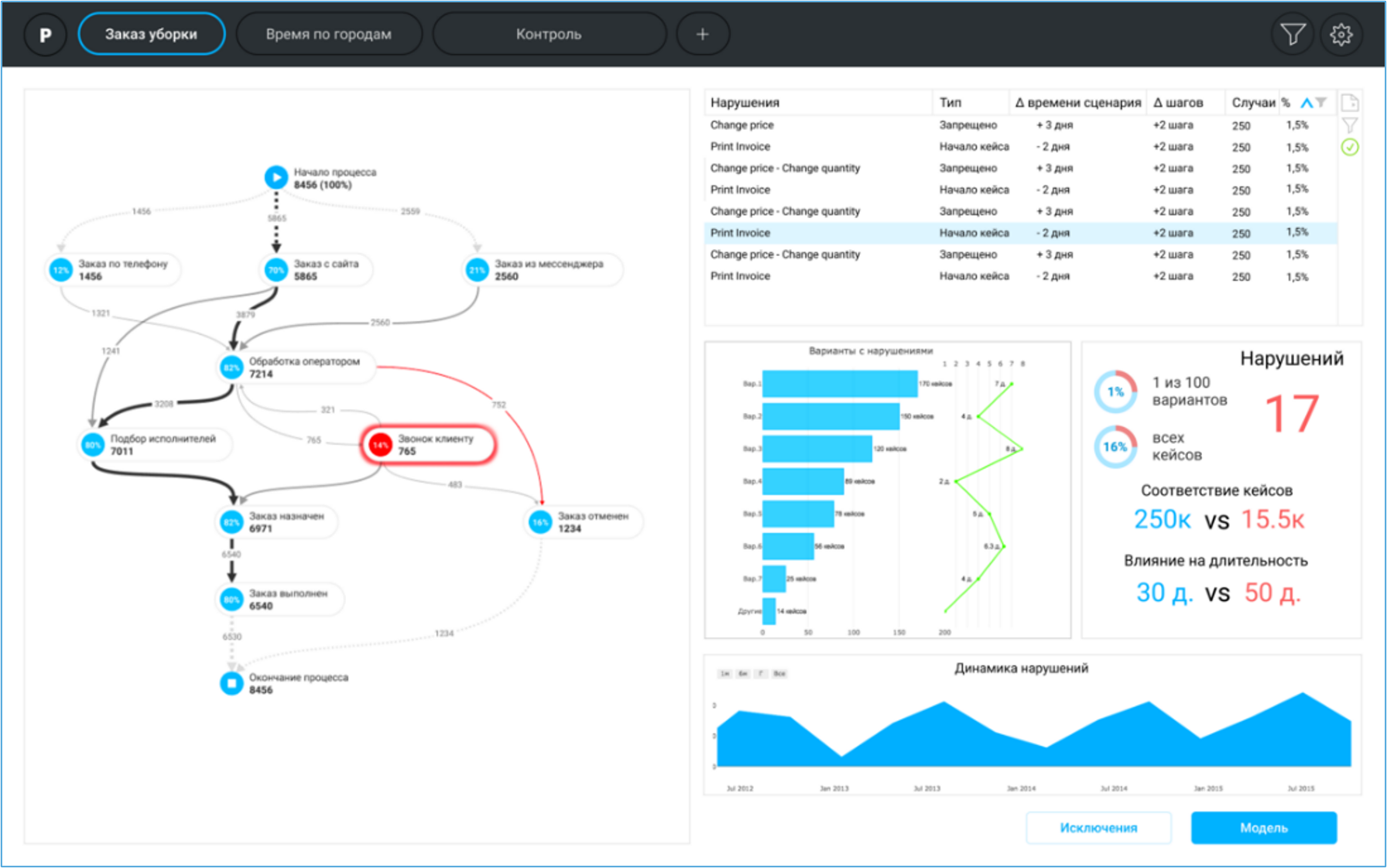The image size is (1387, 868).
Task: Click the red Звонок клиенту node icon
Action: point(380,445)
